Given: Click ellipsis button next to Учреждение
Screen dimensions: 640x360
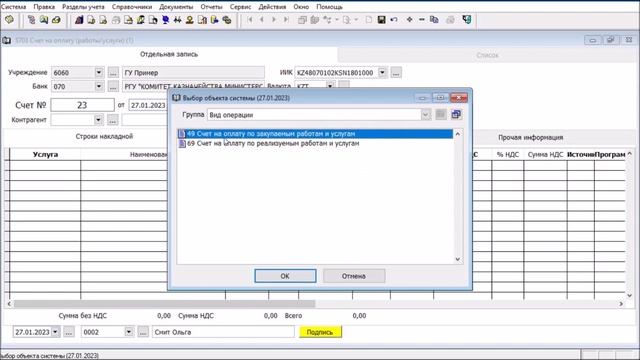Looking at the screenshot, I should (x=113, y=73).
